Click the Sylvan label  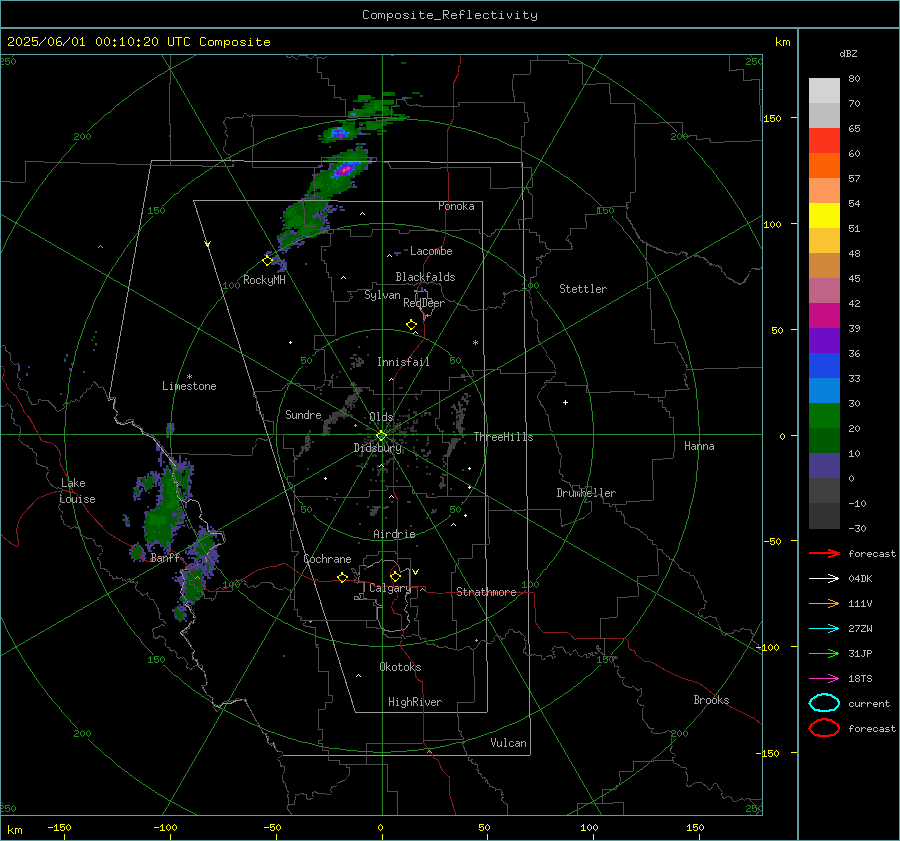[x=382, y=295]
